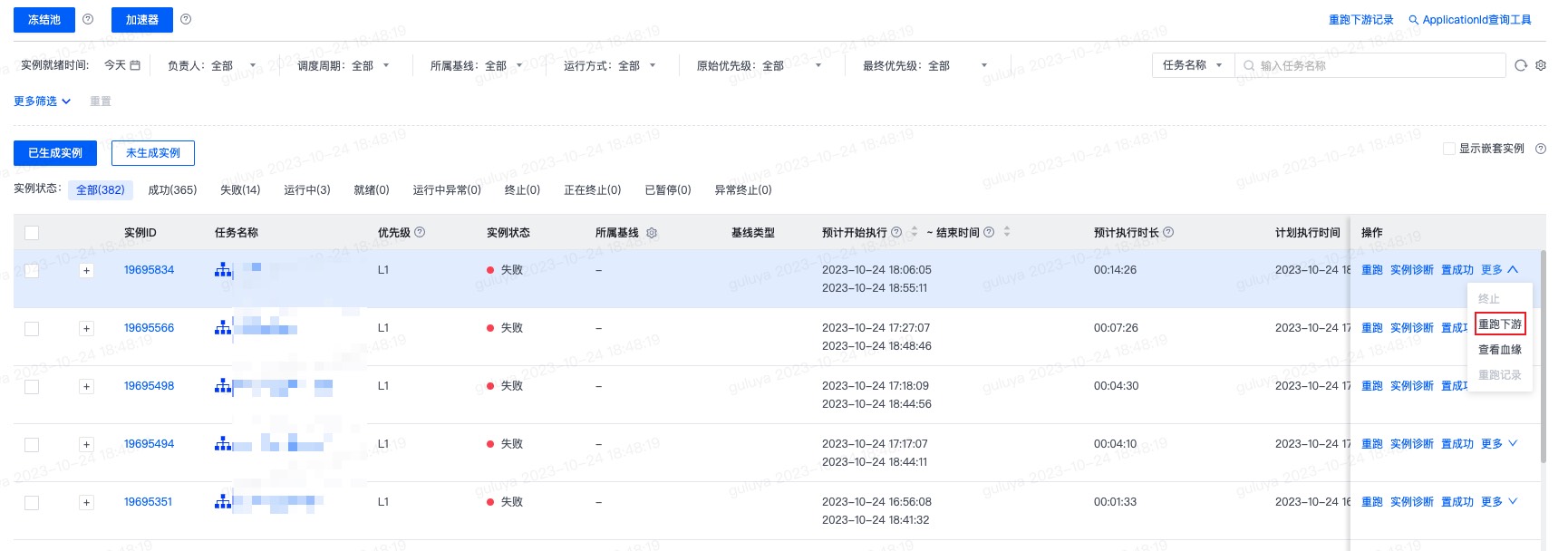
Task: Filter by 运行中(3) status
Action: pyautogui.click(x=307, y=189)
